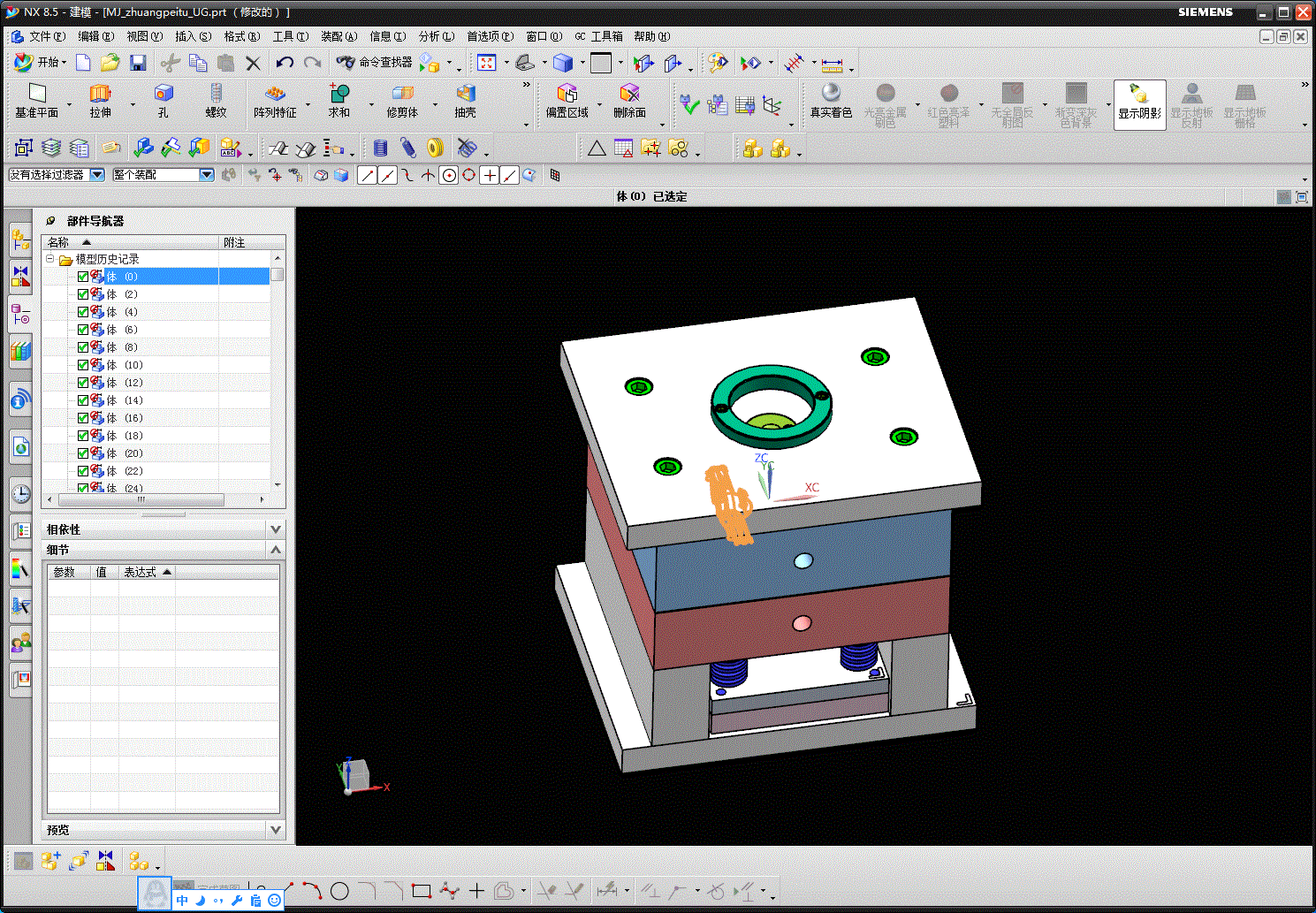The width and height of the screenshot is (1316, 913).
Task: Click the 显示阴影 (Show Shadows) button
Action: pyautogui.click(x=1139, y=103)
